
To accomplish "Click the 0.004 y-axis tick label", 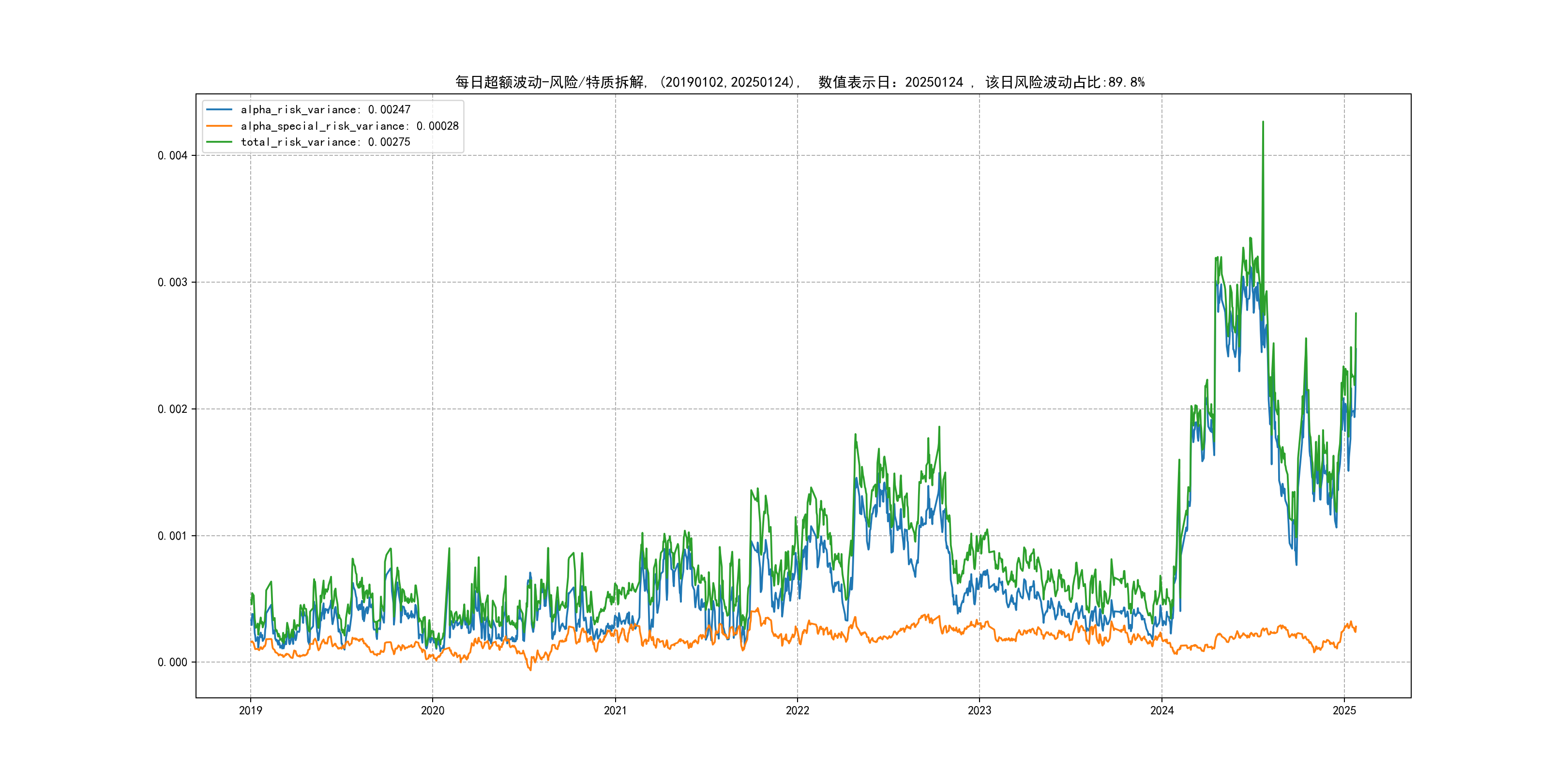I will 172,156.
